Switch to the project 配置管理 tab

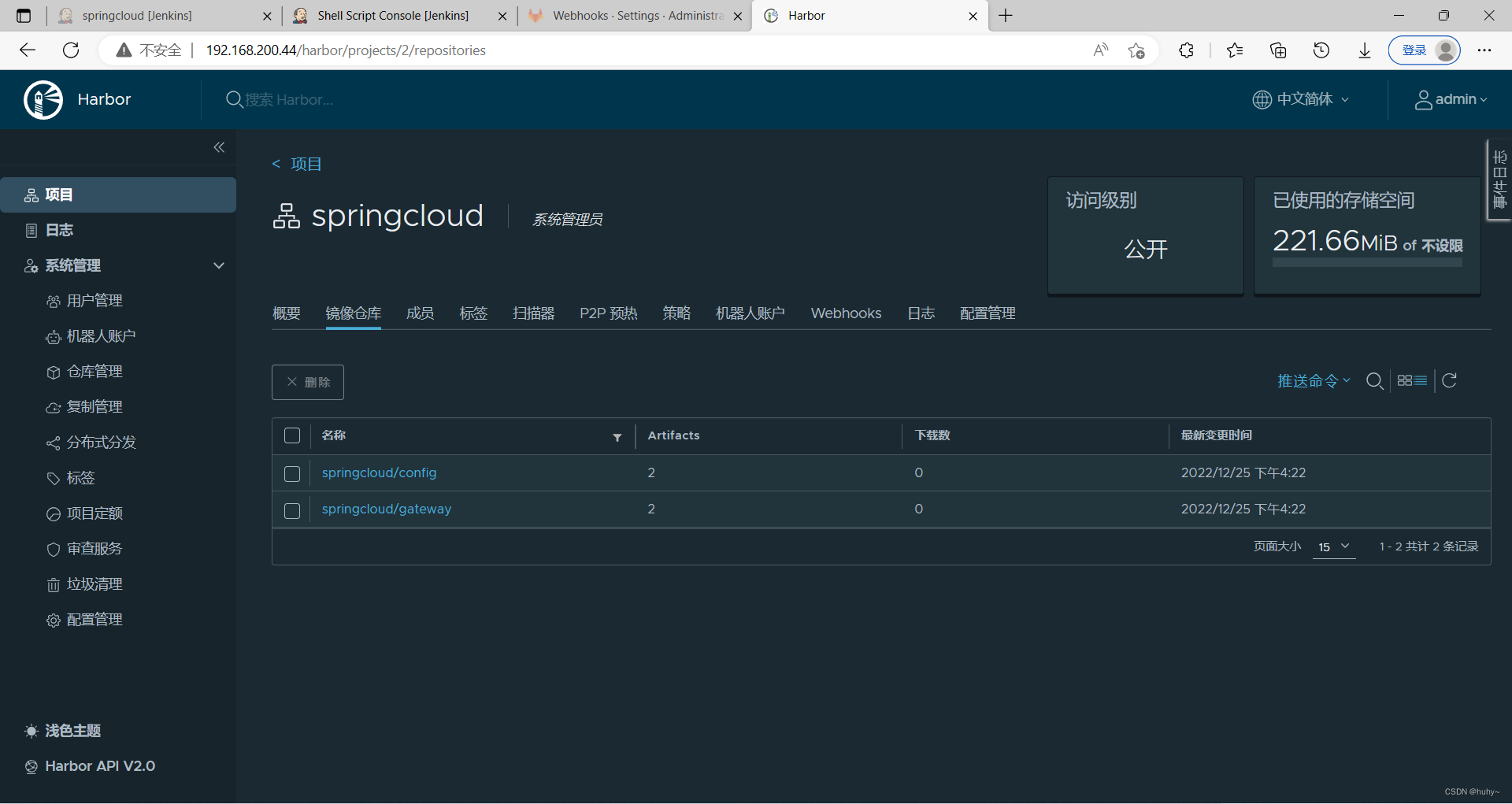(988, 313)
